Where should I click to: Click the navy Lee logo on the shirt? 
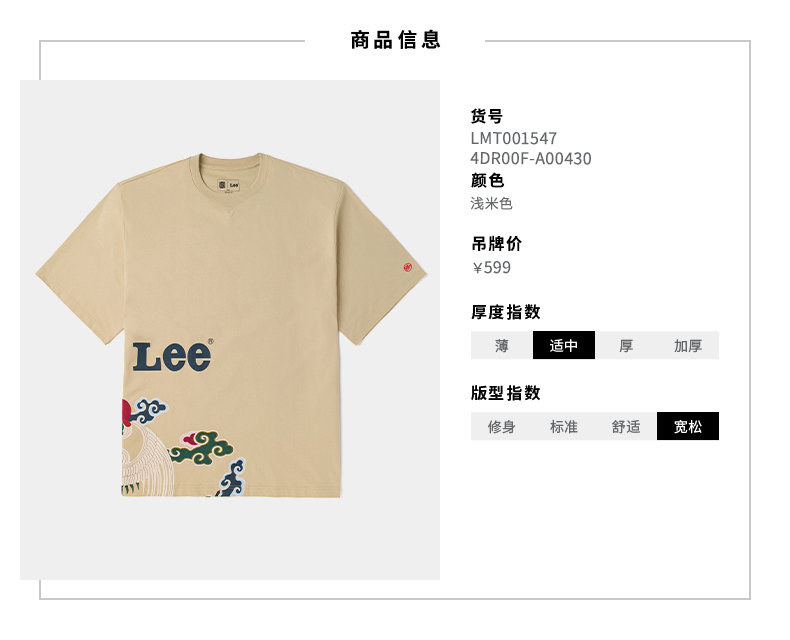coord(172,357)
